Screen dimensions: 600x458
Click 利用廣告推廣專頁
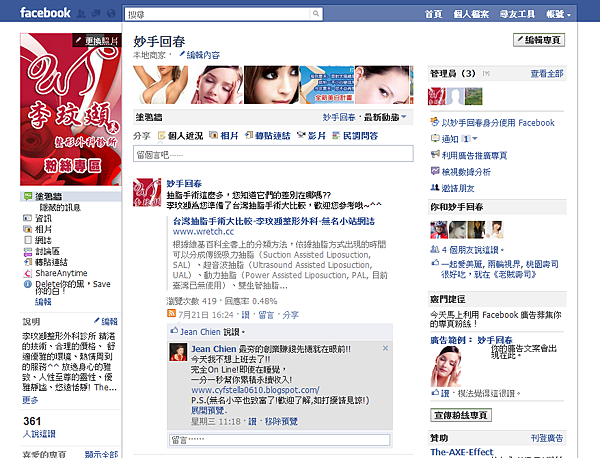[x=474, y=155]
